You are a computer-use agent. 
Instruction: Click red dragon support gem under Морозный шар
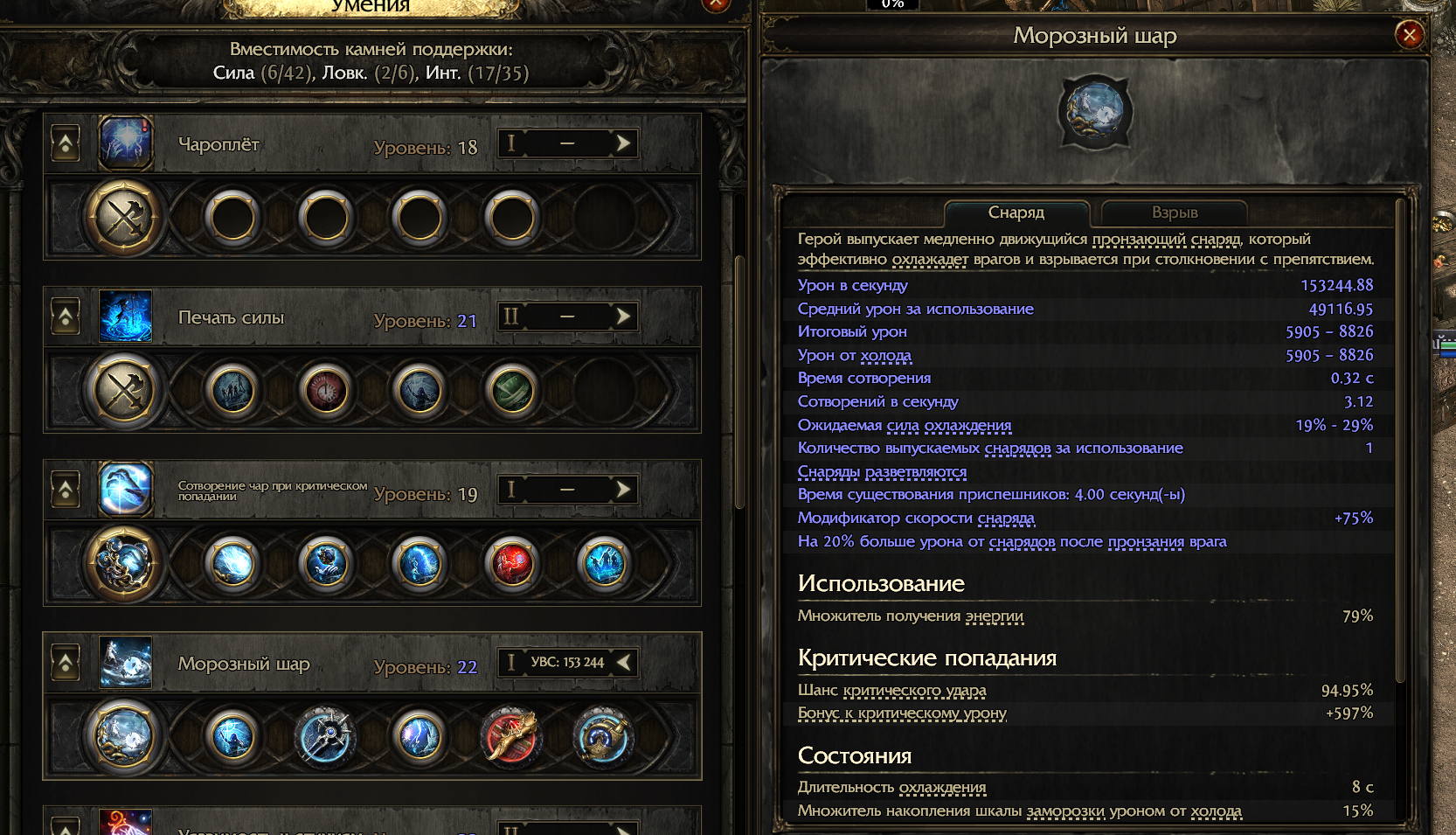click(x=511, y=737)
